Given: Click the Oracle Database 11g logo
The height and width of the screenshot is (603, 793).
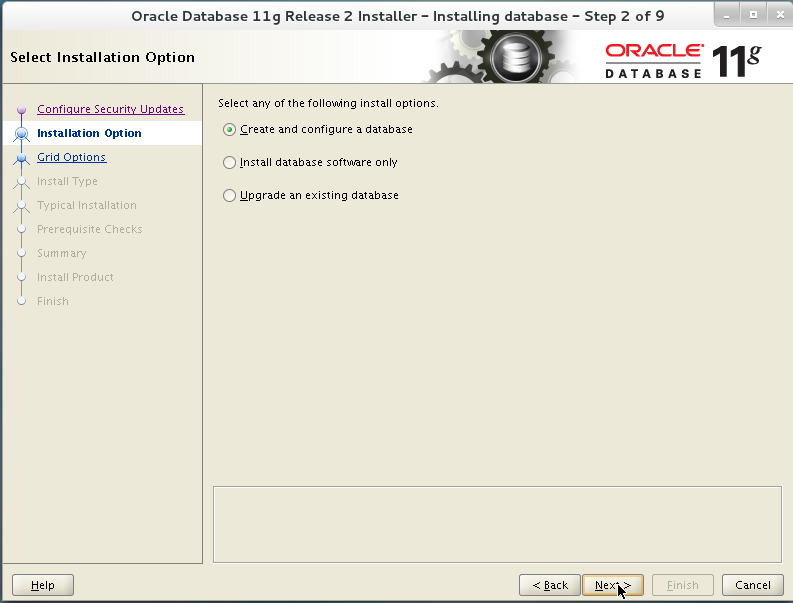Looking at the screenshot, I should coord(683,61).
